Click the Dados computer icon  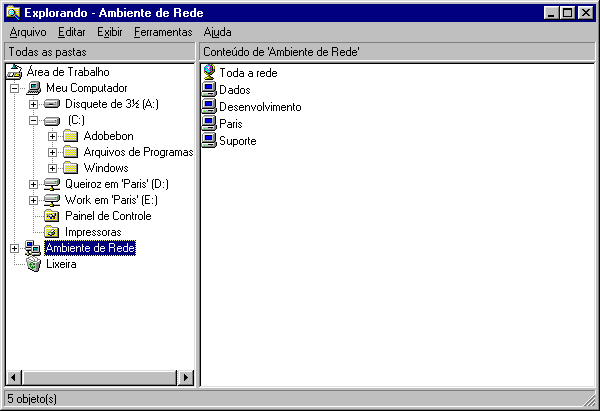pos(209,90)
